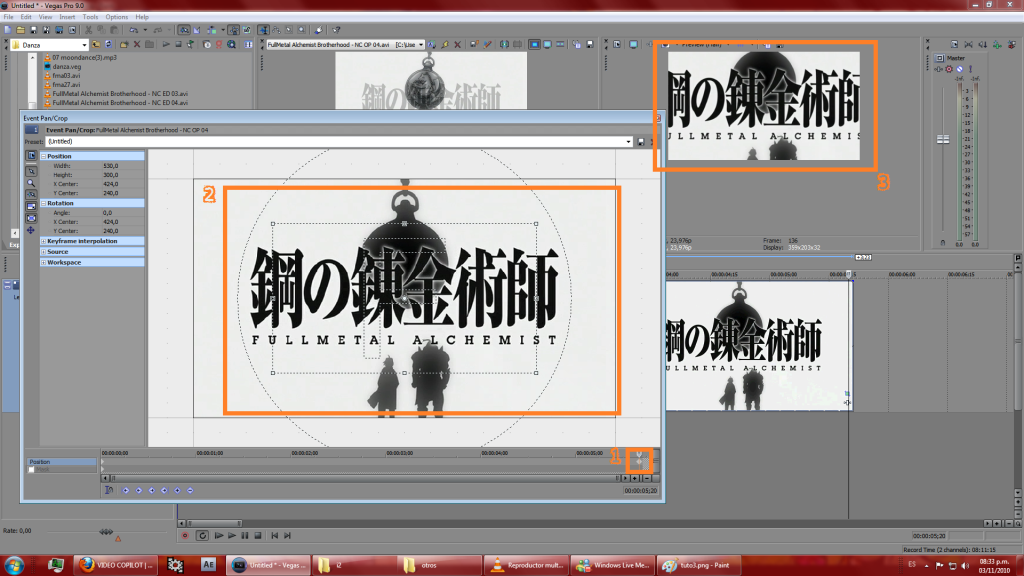Stop preview button in Project Media toolbar
This screenshot has width=1024, height=576.
(x=178, y=45)
